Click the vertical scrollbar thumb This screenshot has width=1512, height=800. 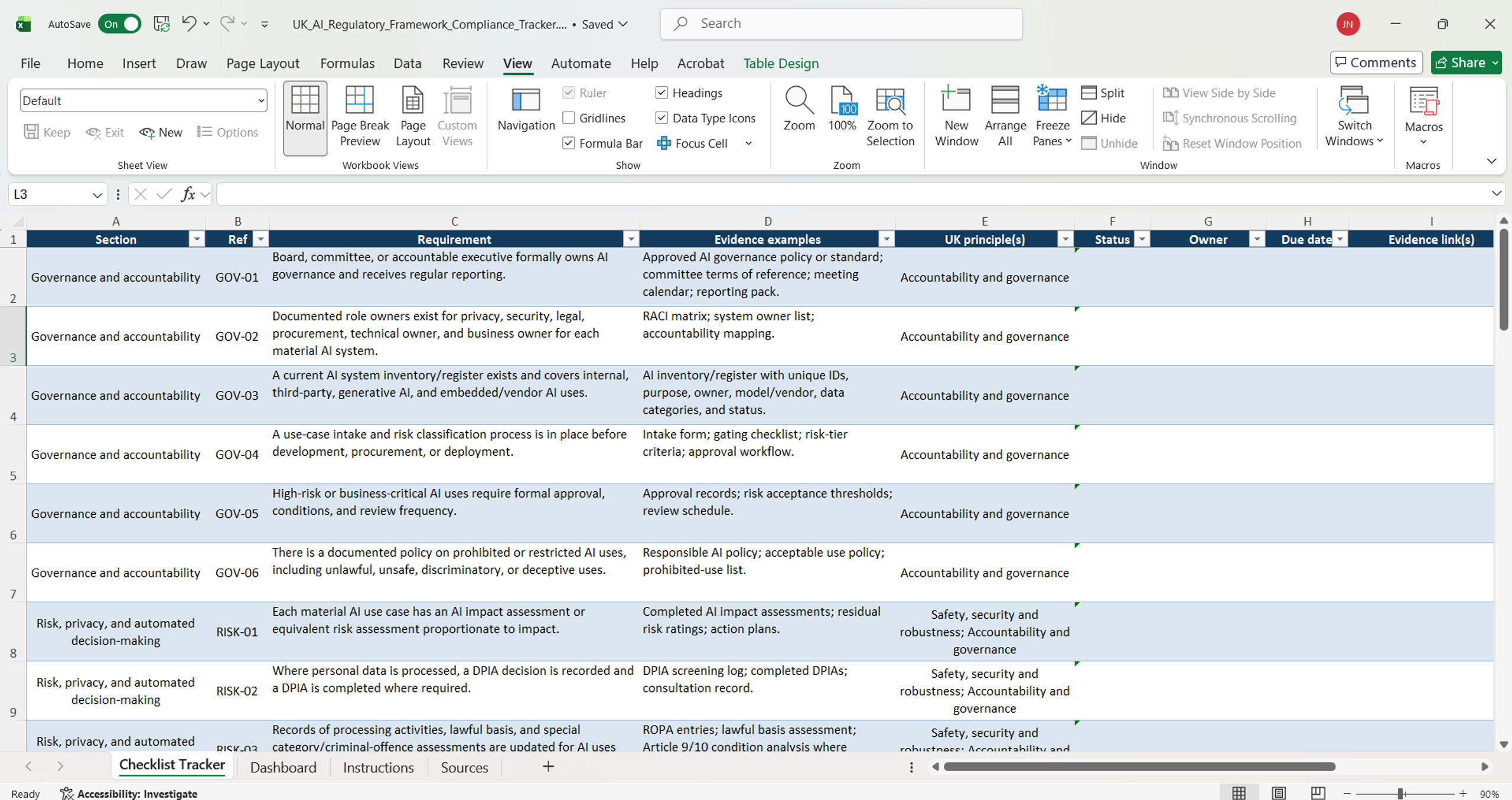pos(1504,279)
